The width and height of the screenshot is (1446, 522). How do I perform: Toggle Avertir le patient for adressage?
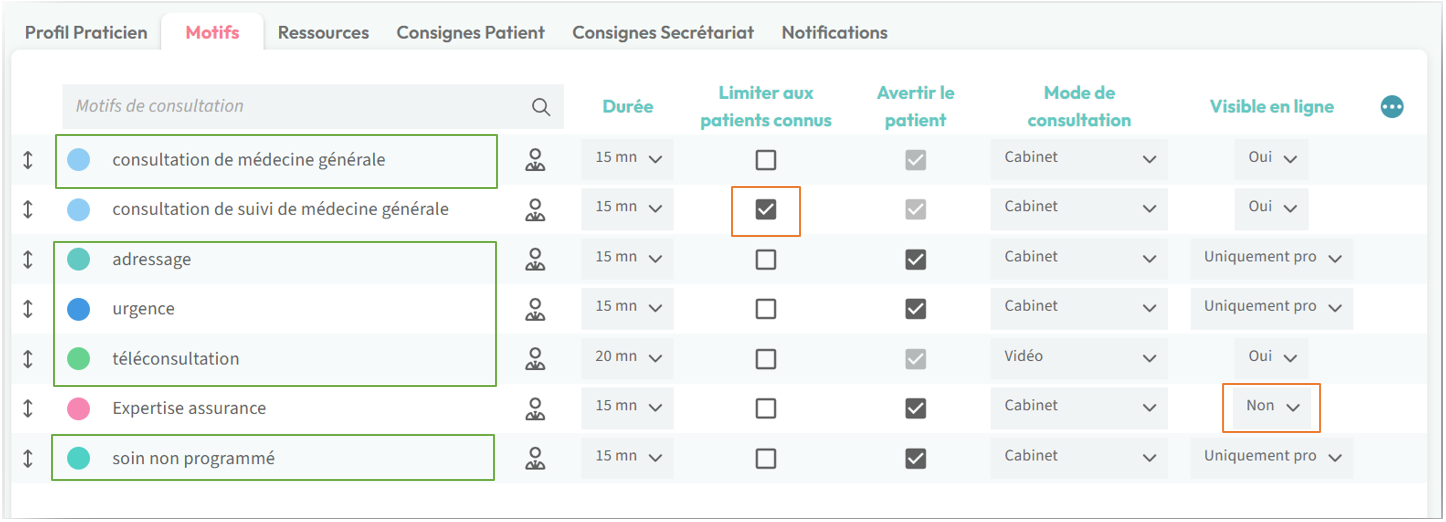(915, 260)
